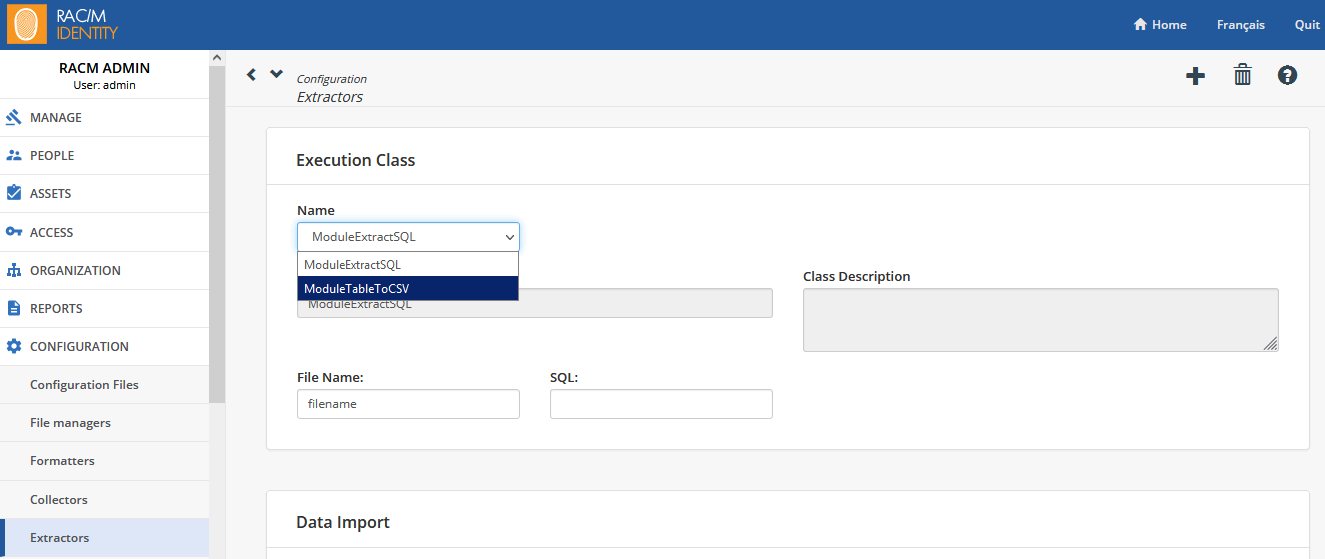
Task: Click the People group icon
Action: [14, 155]
